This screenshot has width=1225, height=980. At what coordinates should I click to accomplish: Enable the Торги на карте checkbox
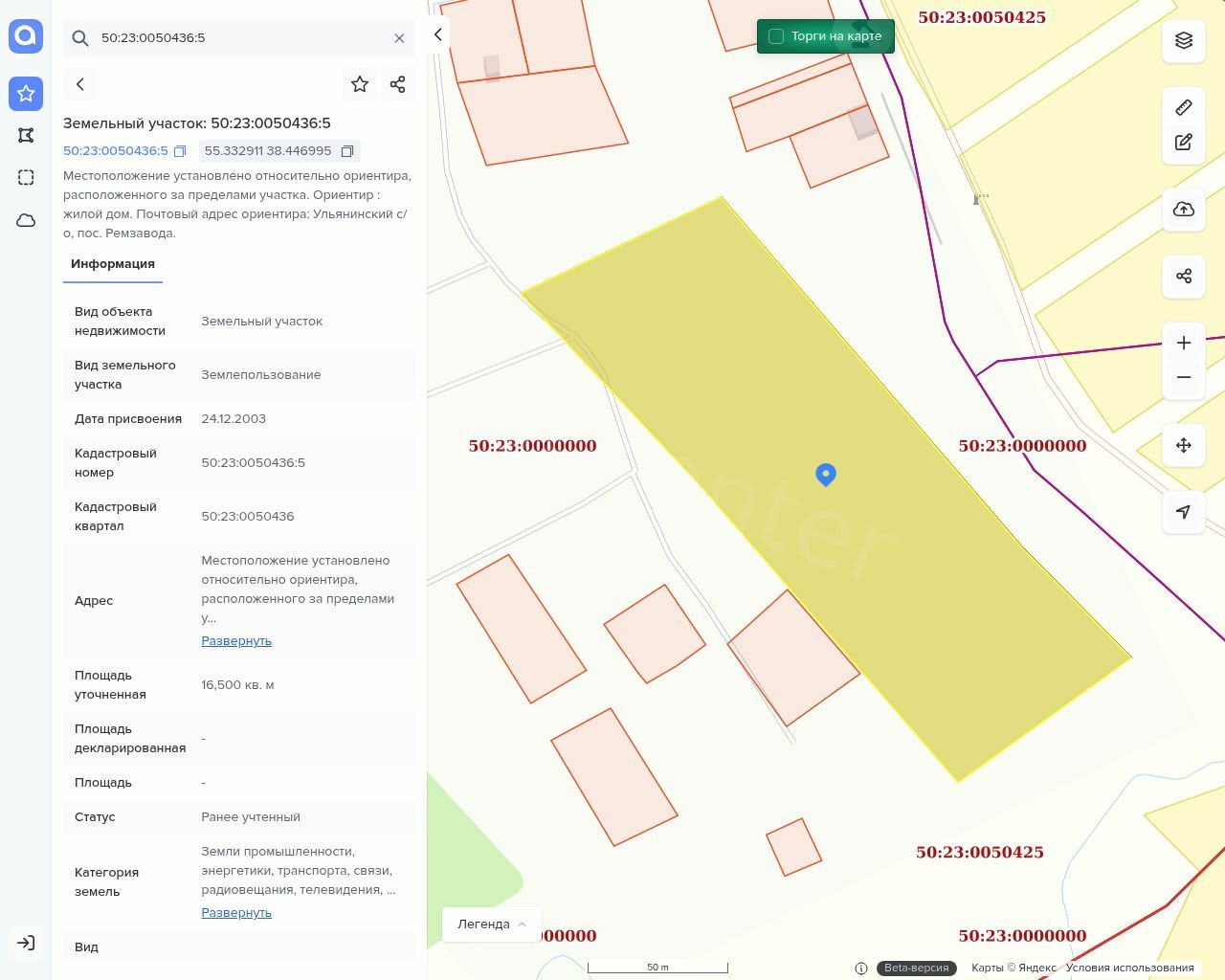tap(776, 36)
